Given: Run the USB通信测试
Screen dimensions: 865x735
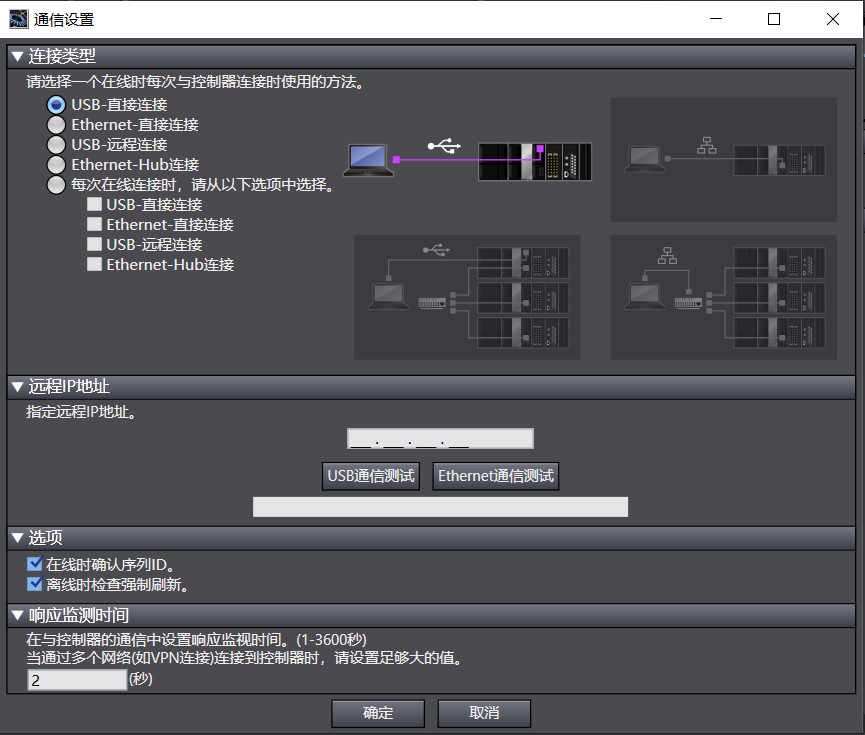Looking at the screenshot, I should point(371,476).
